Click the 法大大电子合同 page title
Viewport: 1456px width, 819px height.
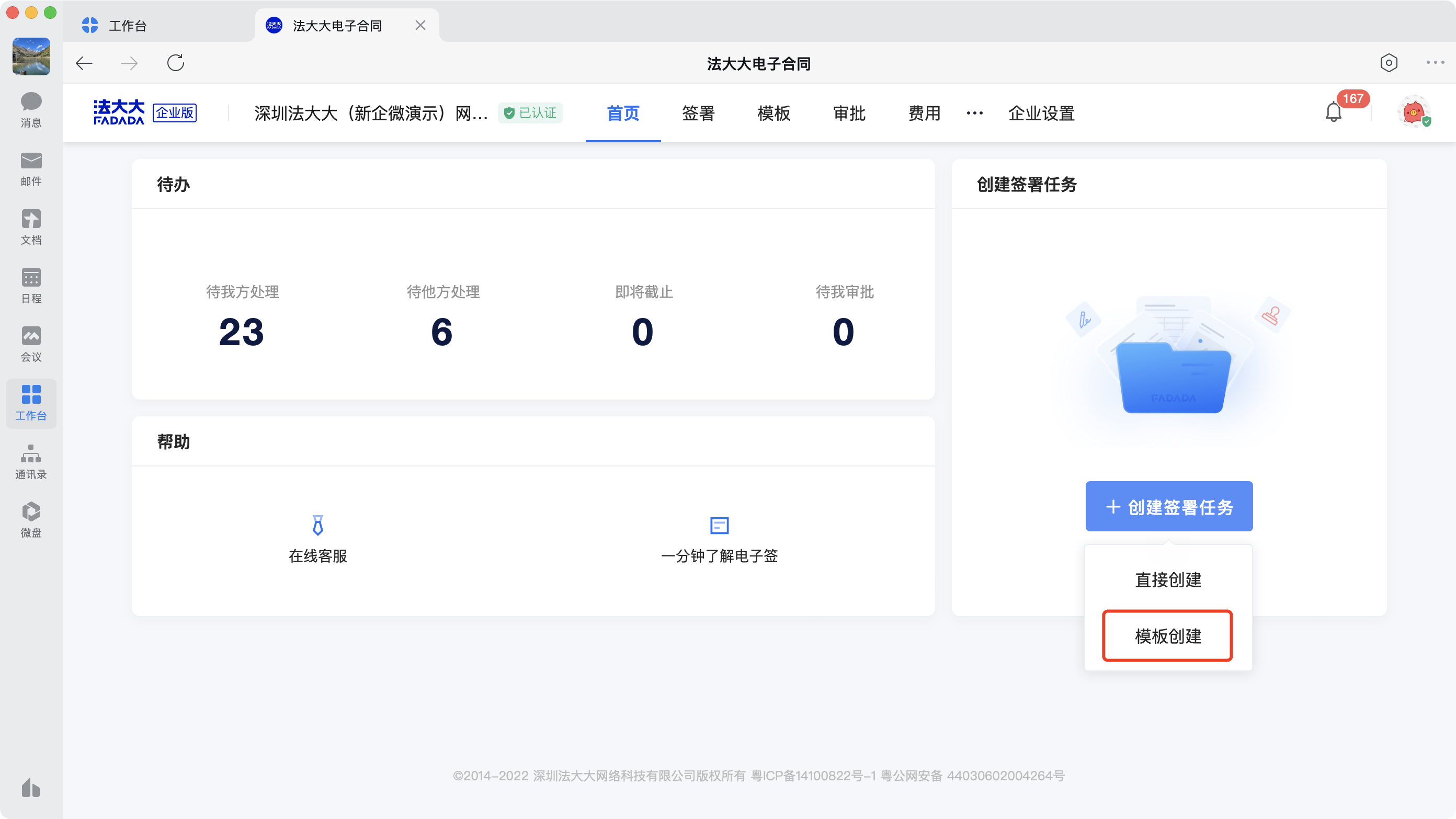click(758, 63)
